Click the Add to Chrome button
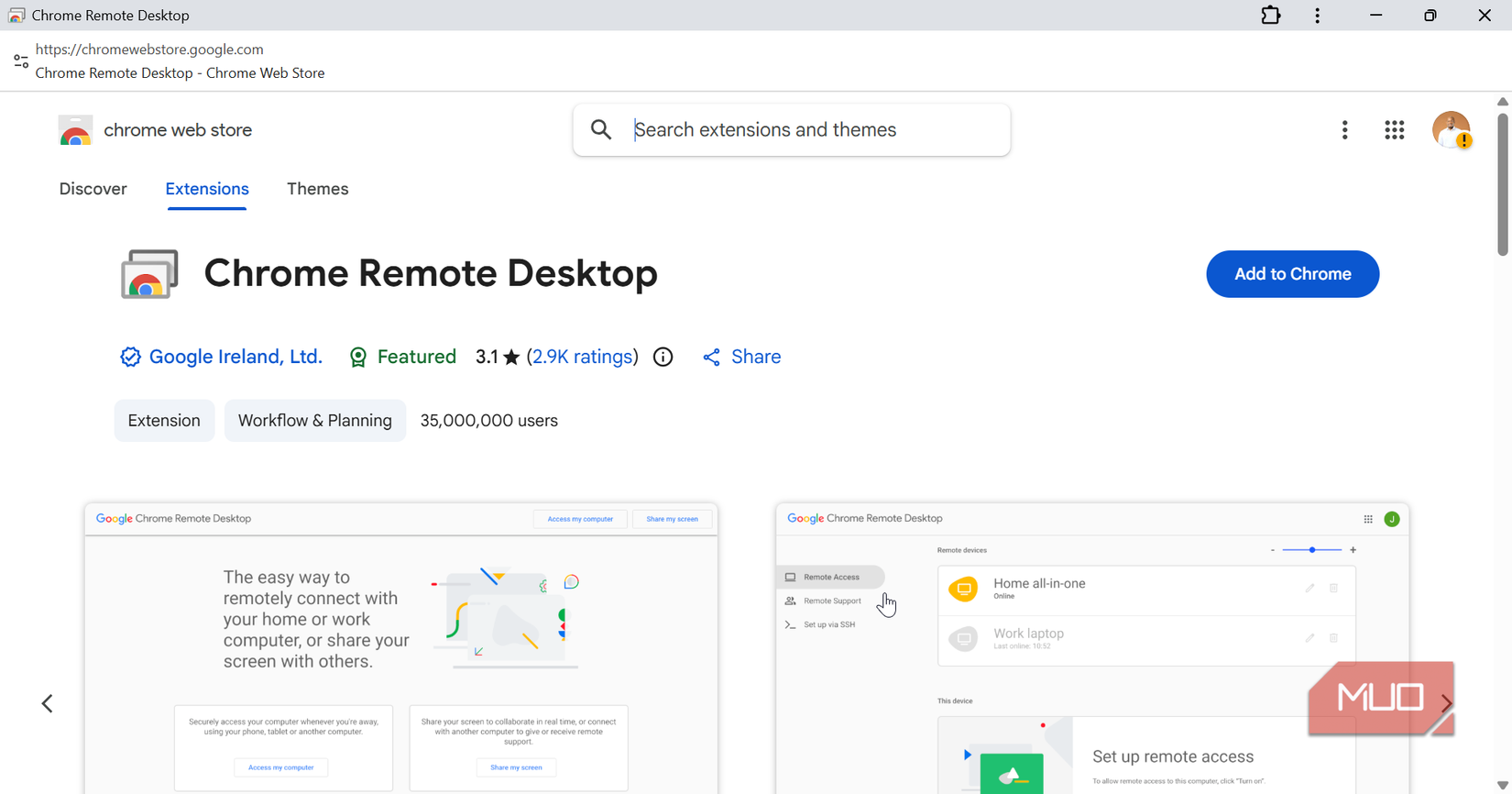This screenshot has height=794, width=1512. coord(1292,274)
